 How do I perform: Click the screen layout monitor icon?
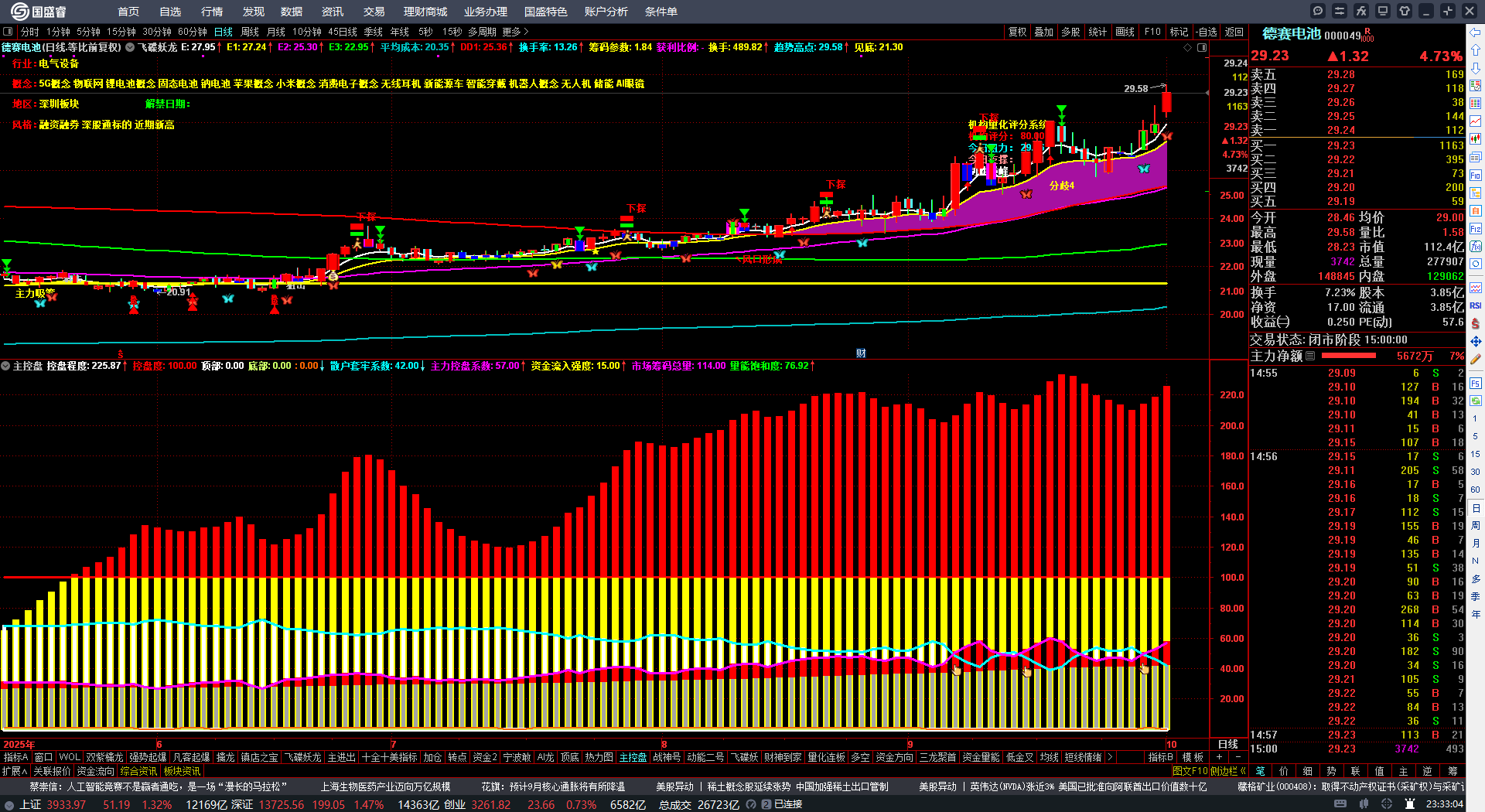(1383, 11)
